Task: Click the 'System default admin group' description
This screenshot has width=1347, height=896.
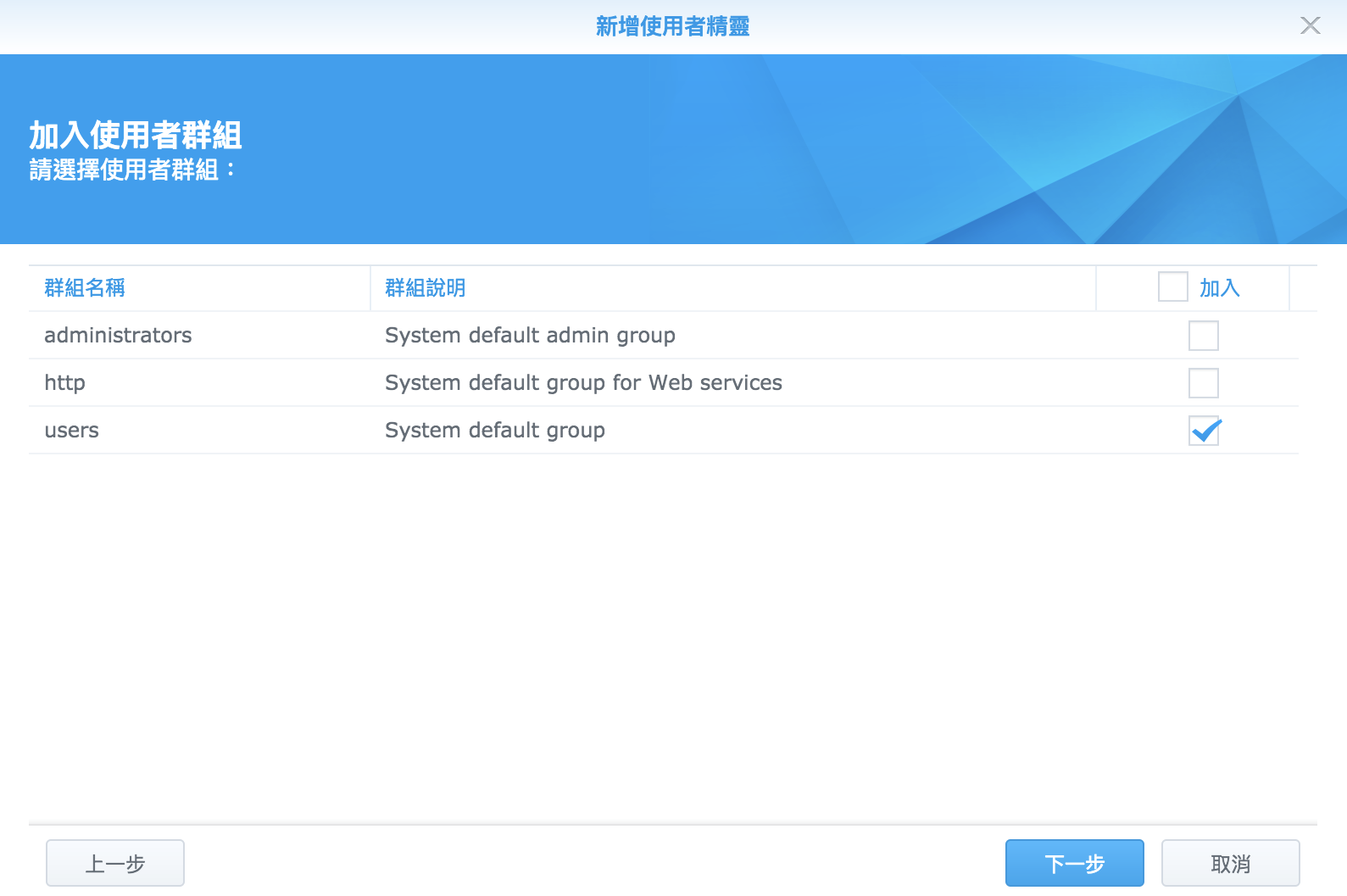Action: tap(530, 336)
